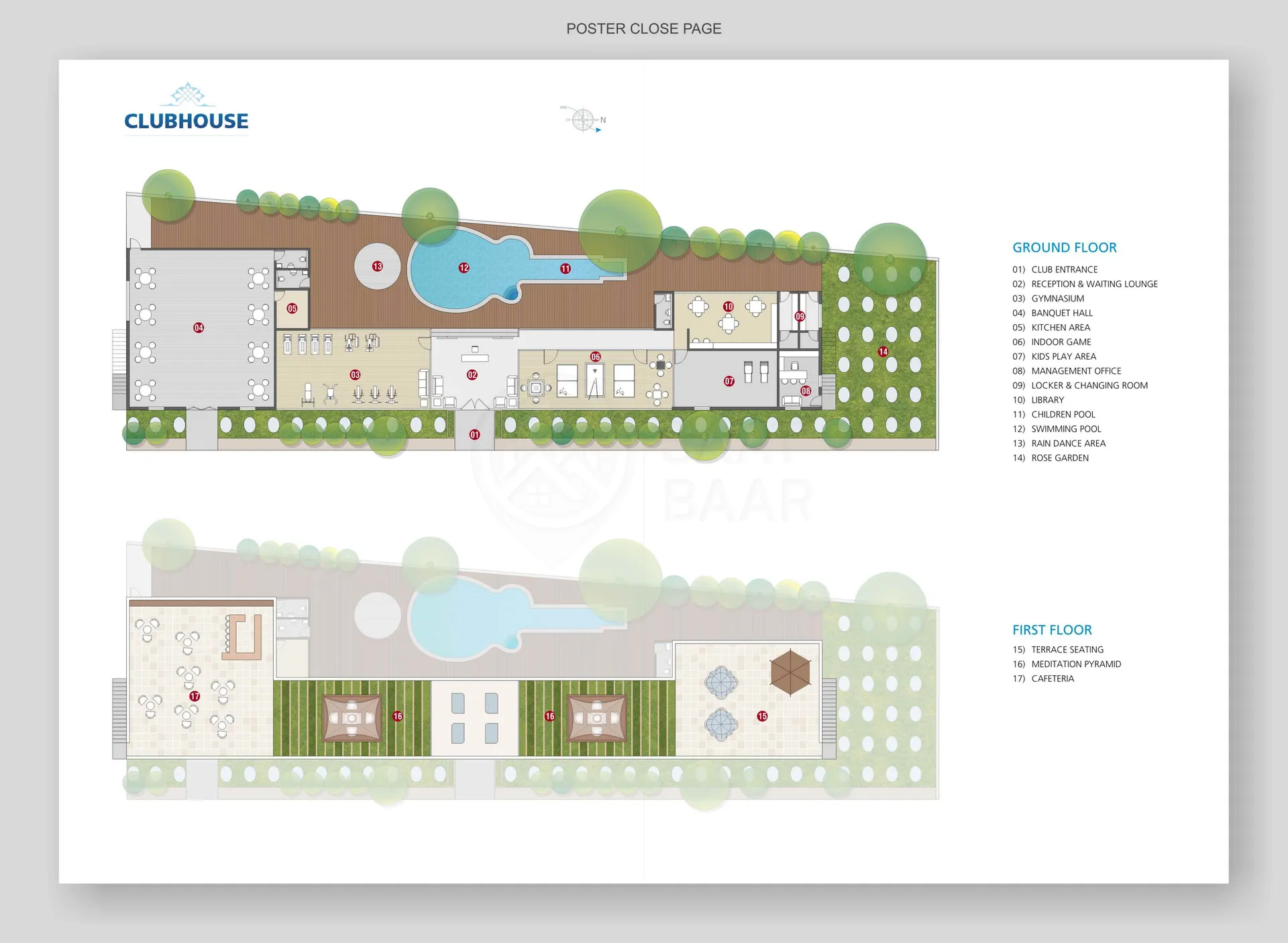
Task: Click the Clubhouse logo emblem
Action: [x=188, y=95]
